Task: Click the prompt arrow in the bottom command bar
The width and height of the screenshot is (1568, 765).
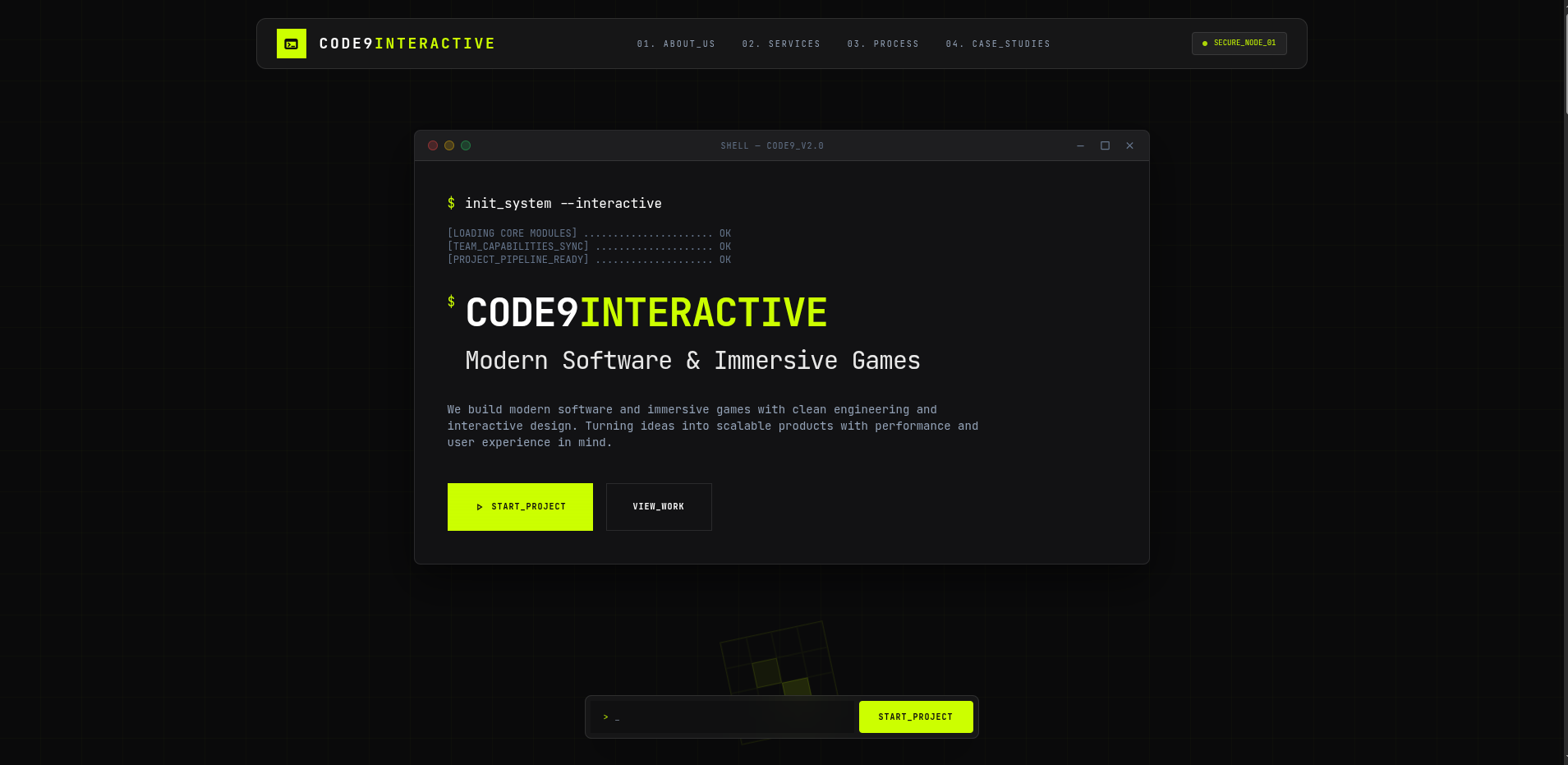Action: point(605,717)
